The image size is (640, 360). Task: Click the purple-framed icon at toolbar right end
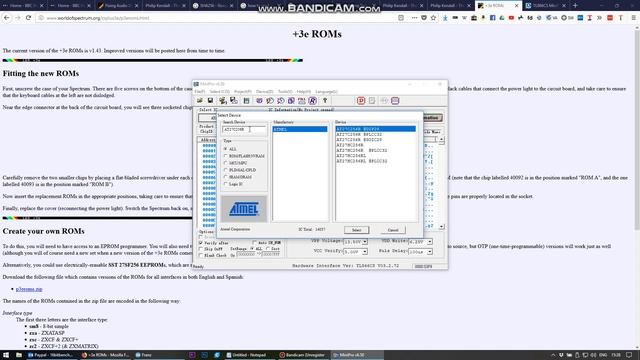point(395,100)
